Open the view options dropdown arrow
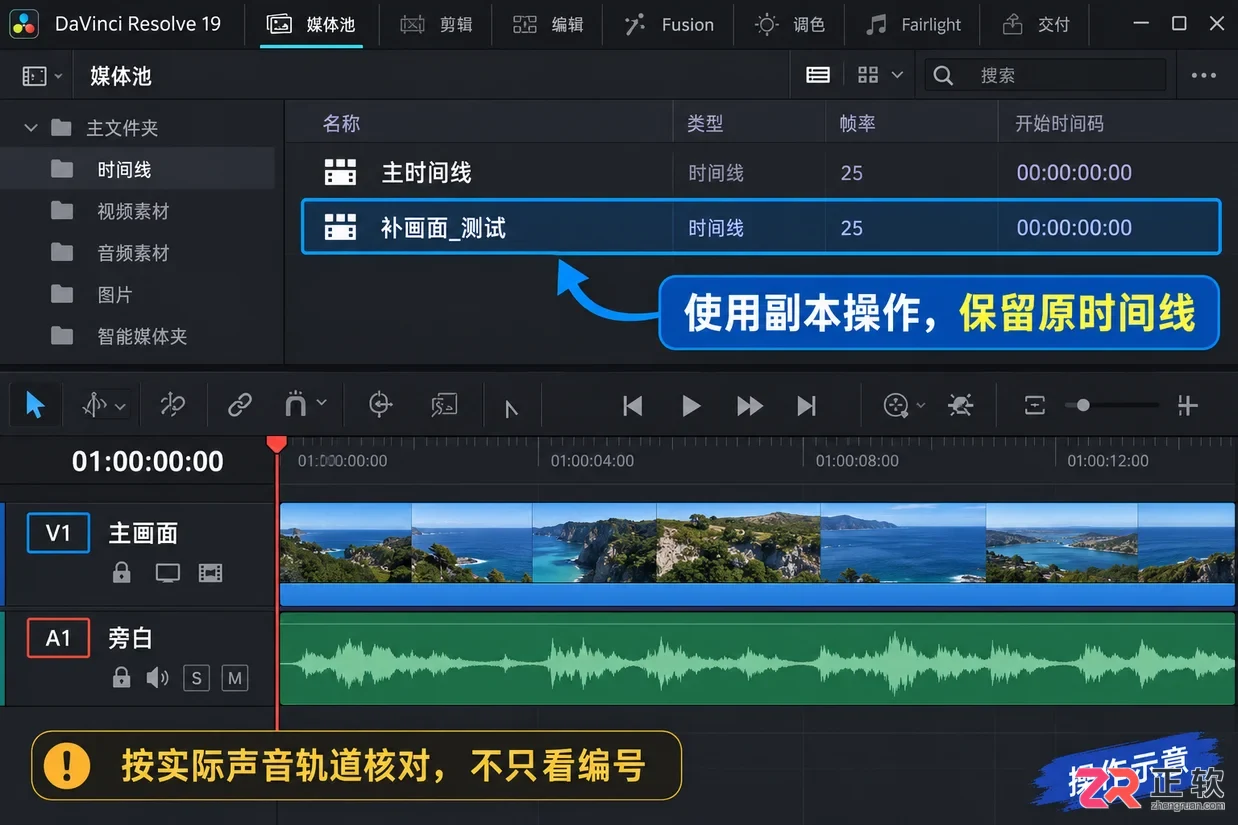Screen dimensions: 1238x825 coord(897,75)
